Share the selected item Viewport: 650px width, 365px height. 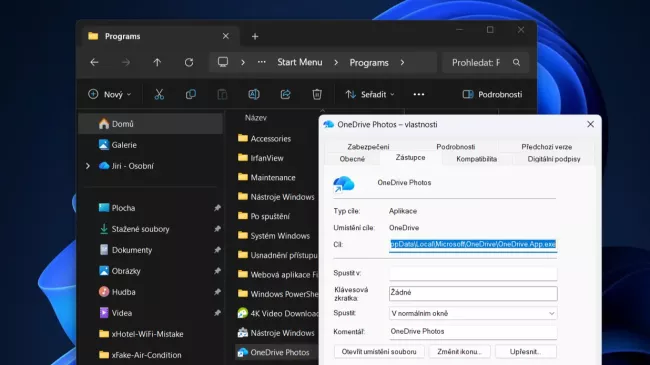(285, 95)
